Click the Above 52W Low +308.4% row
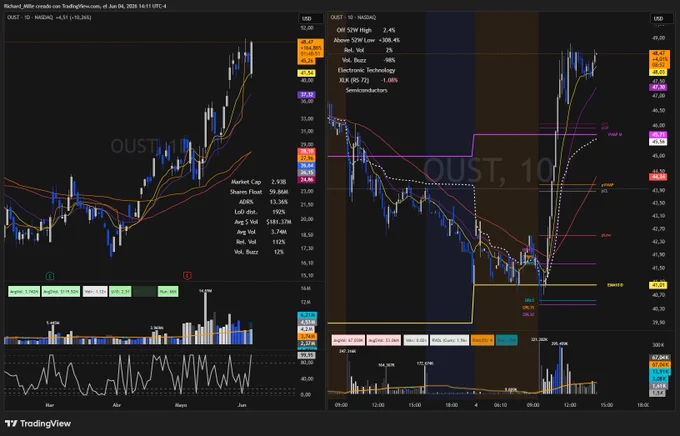Viewport: 680px width, 436px height. tap(366, 40)
